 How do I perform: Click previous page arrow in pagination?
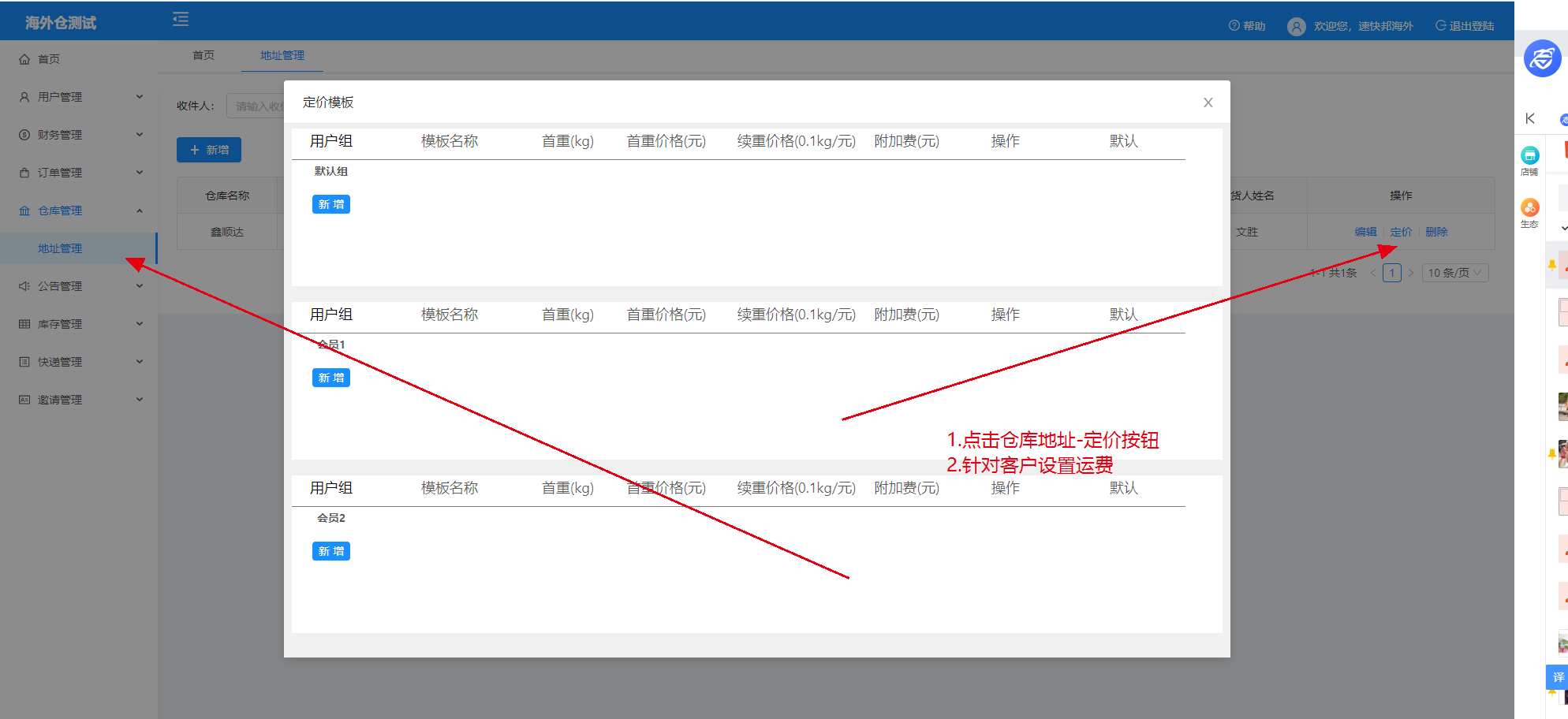[x=1373, y=273]
